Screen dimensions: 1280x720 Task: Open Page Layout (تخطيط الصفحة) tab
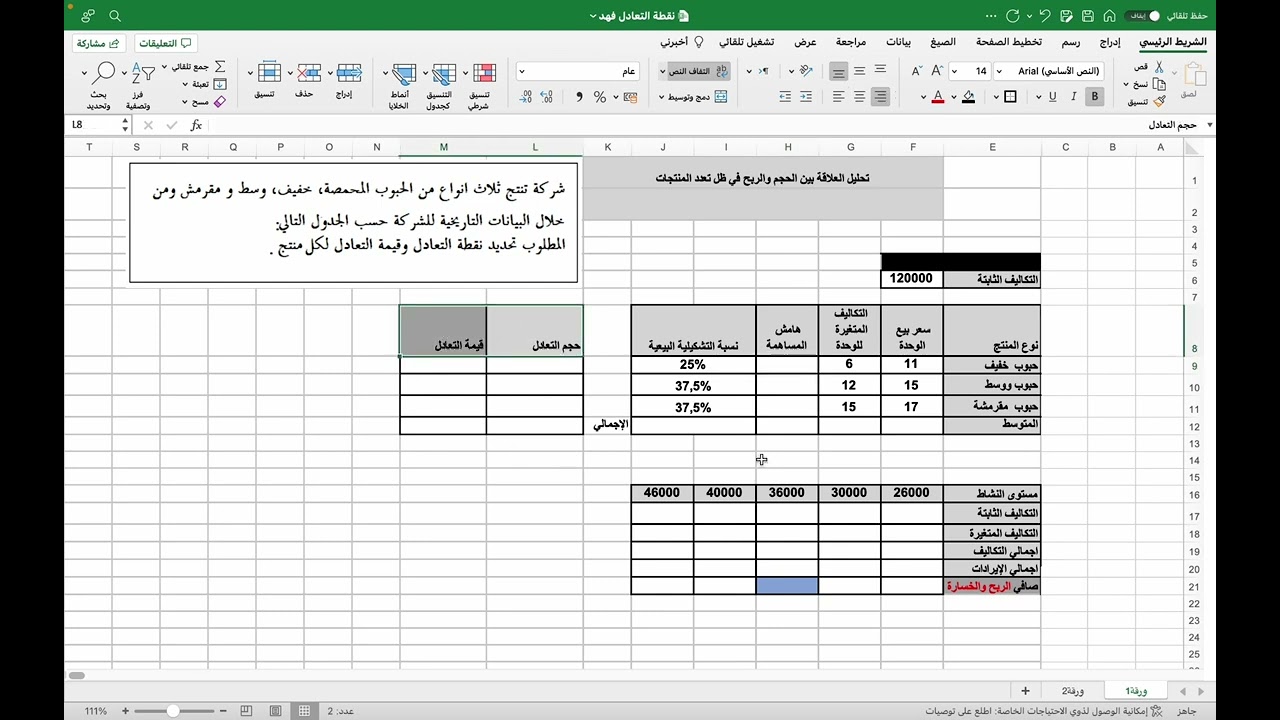coord(1009,42)
